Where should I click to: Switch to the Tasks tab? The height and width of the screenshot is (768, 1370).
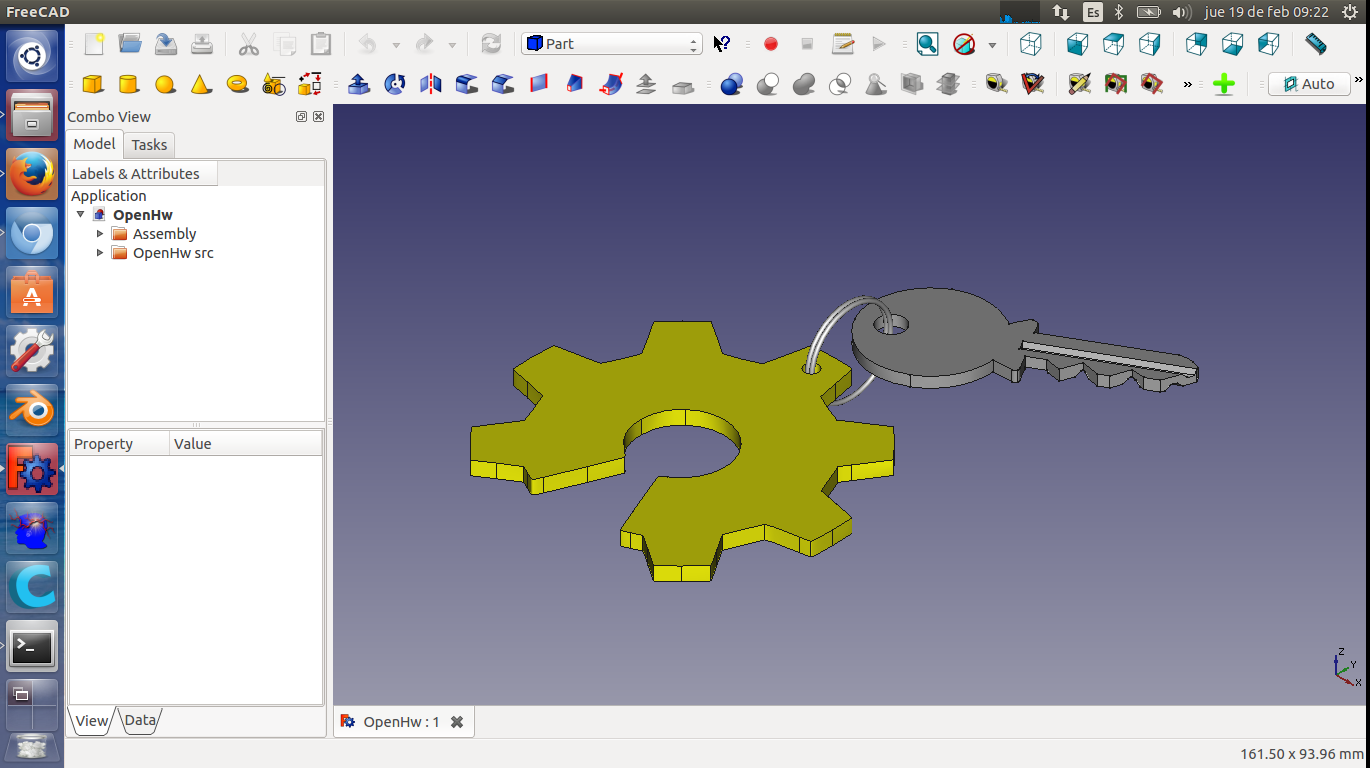[149, 145]
